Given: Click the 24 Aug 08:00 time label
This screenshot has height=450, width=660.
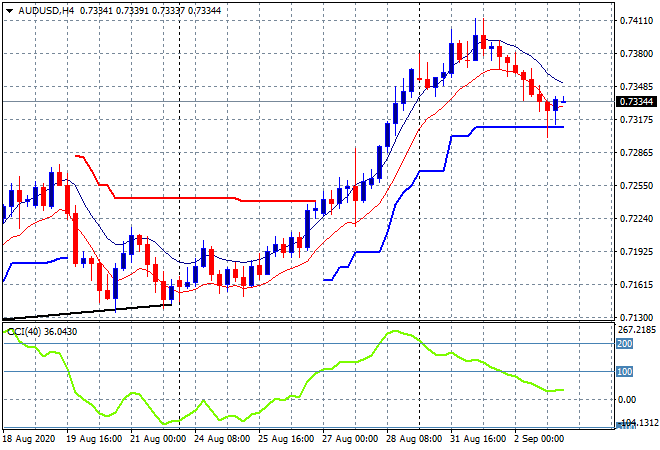Looking at the screenshot, I should point(222,439).
